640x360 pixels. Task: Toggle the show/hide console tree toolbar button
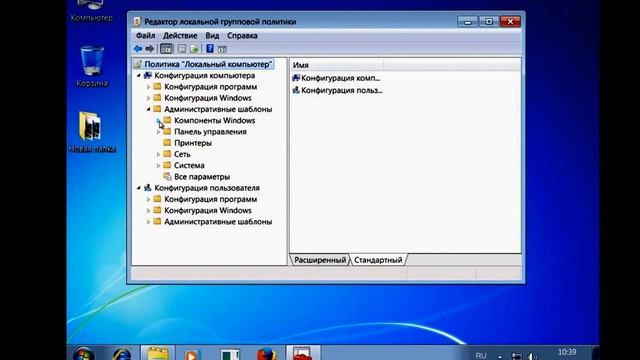coord(166,49)
